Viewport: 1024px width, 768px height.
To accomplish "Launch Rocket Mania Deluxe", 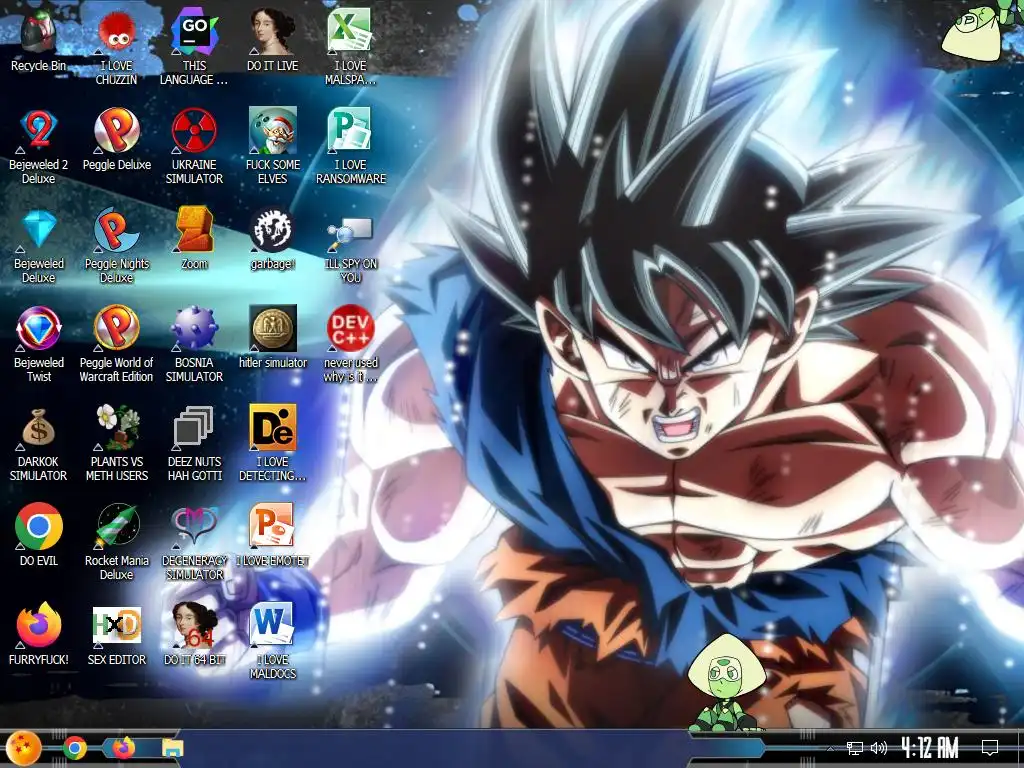I will coord(116,543).
